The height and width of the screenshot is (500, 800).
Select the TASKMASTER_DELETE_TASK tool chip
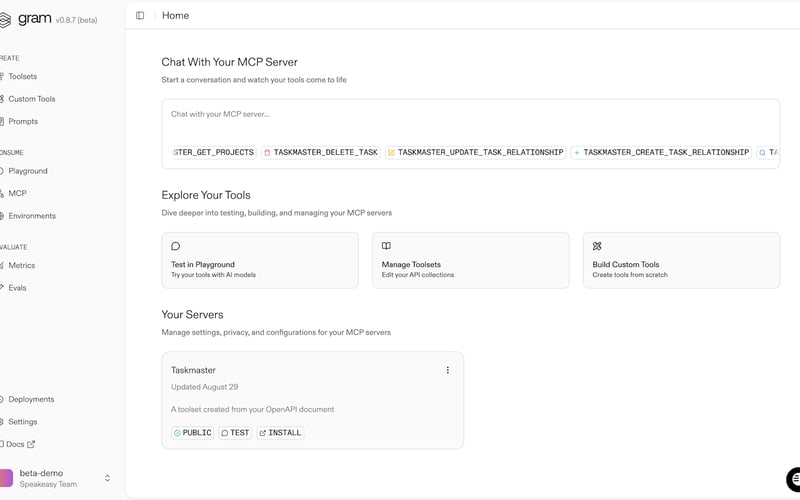point(320,152)
